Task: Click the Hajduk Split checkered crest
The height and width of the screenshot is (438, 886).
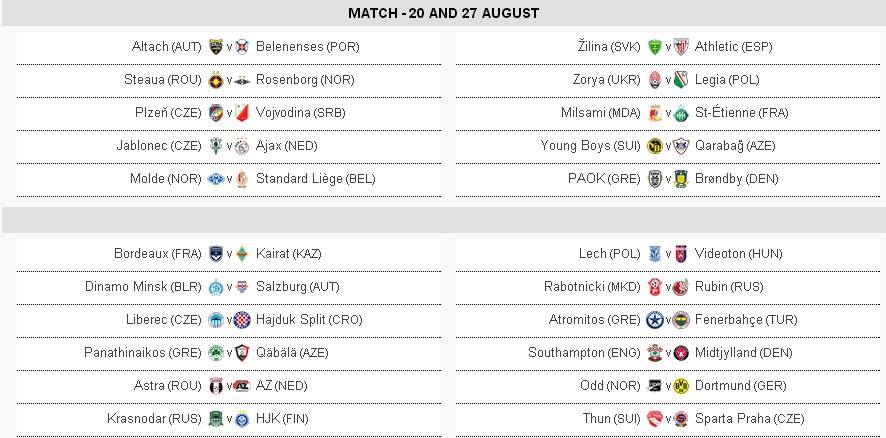Action: click(242, 320)
